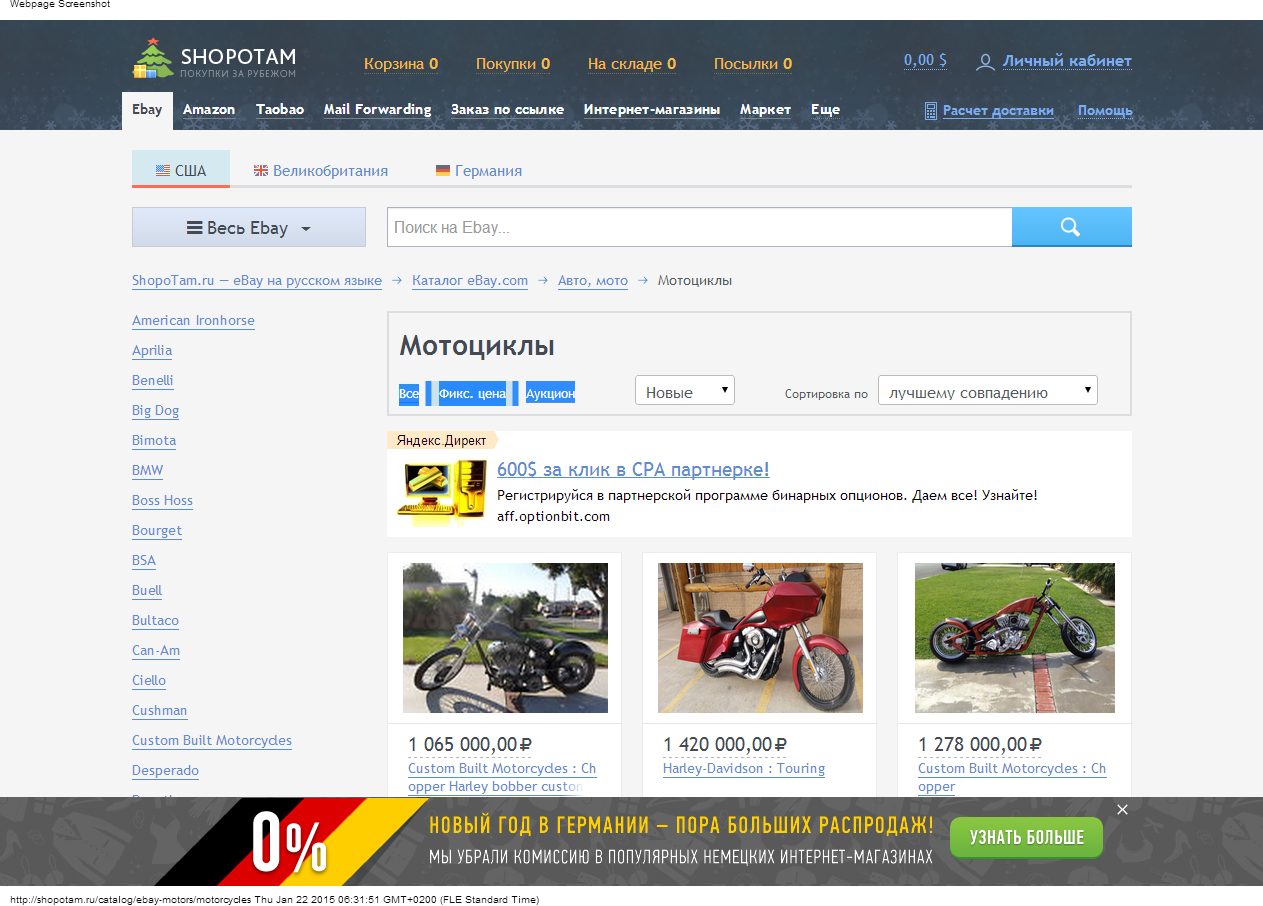Open the Корзина 0 cart link

pos(401,64)
